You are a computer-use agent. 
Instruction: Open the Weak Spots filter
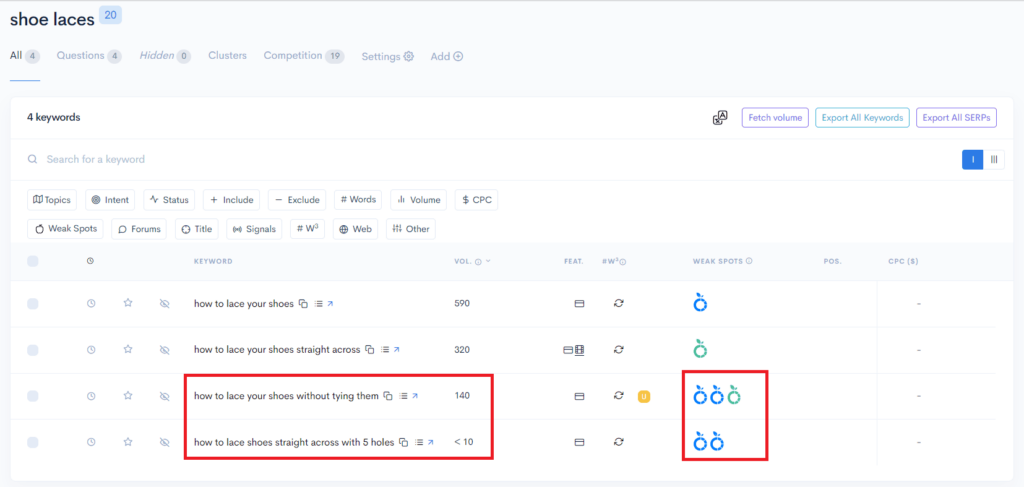(x=65, y=229)
